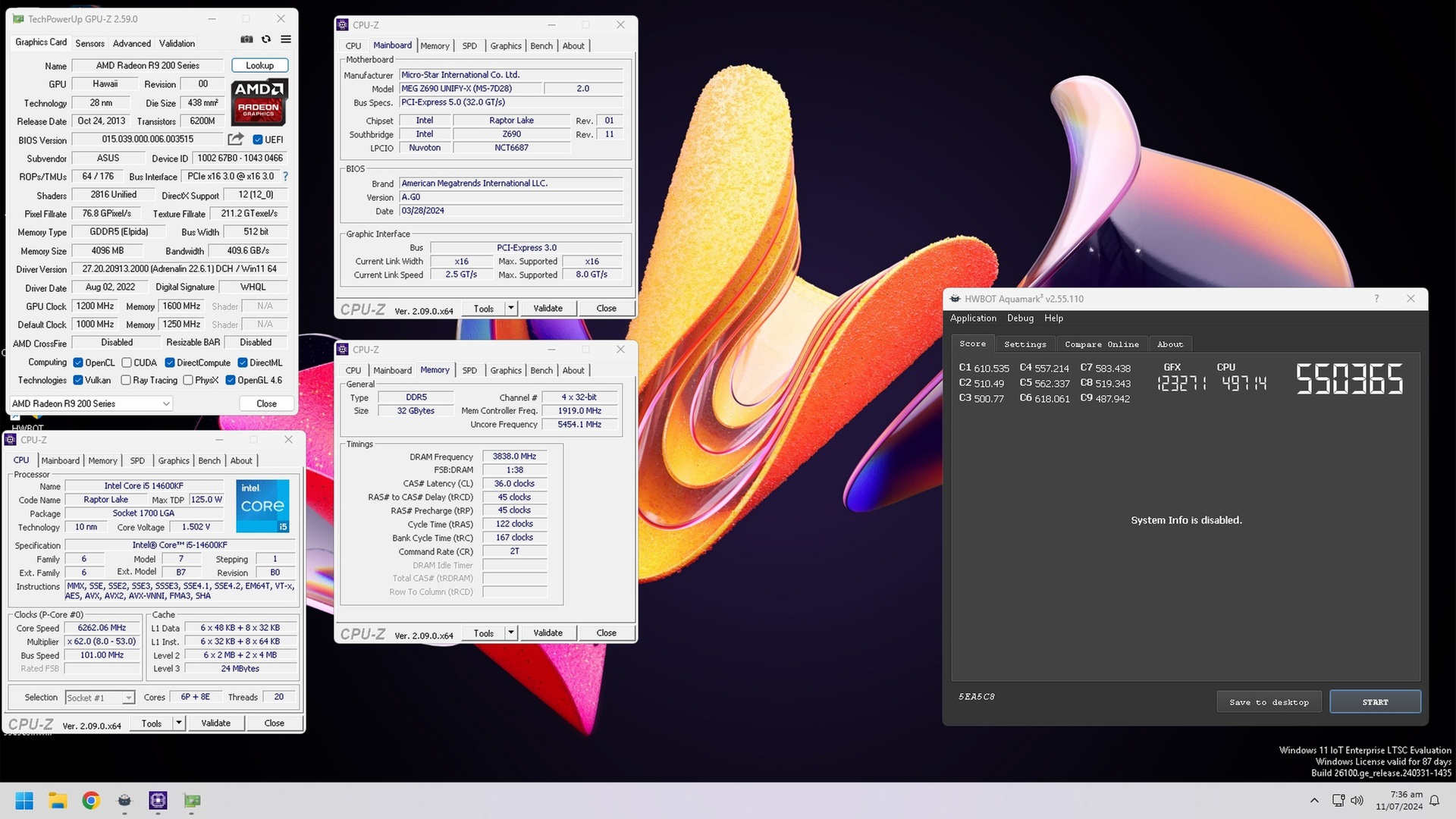Open the Compare Online tab in Aquamark
The image size is (1456, 819).
coord(1102,344)
